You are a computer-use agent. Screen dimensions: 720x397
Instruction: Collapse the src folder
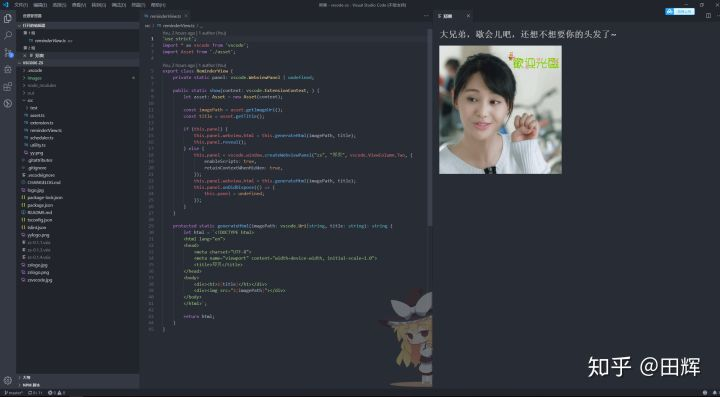(x=30, y=100)
